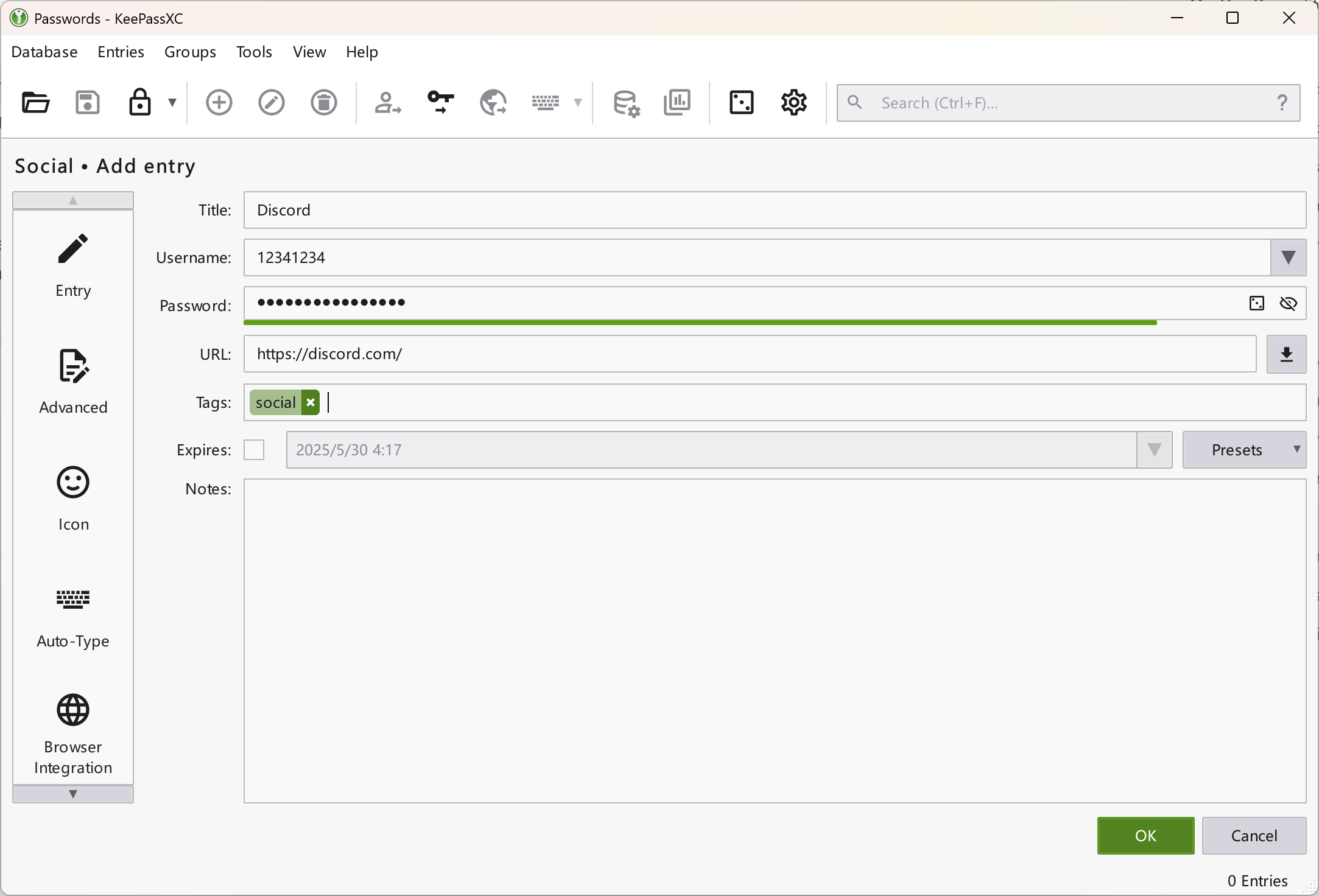Open the Database menu
Screen dimensions: 1319x896
tap(44, 52)
